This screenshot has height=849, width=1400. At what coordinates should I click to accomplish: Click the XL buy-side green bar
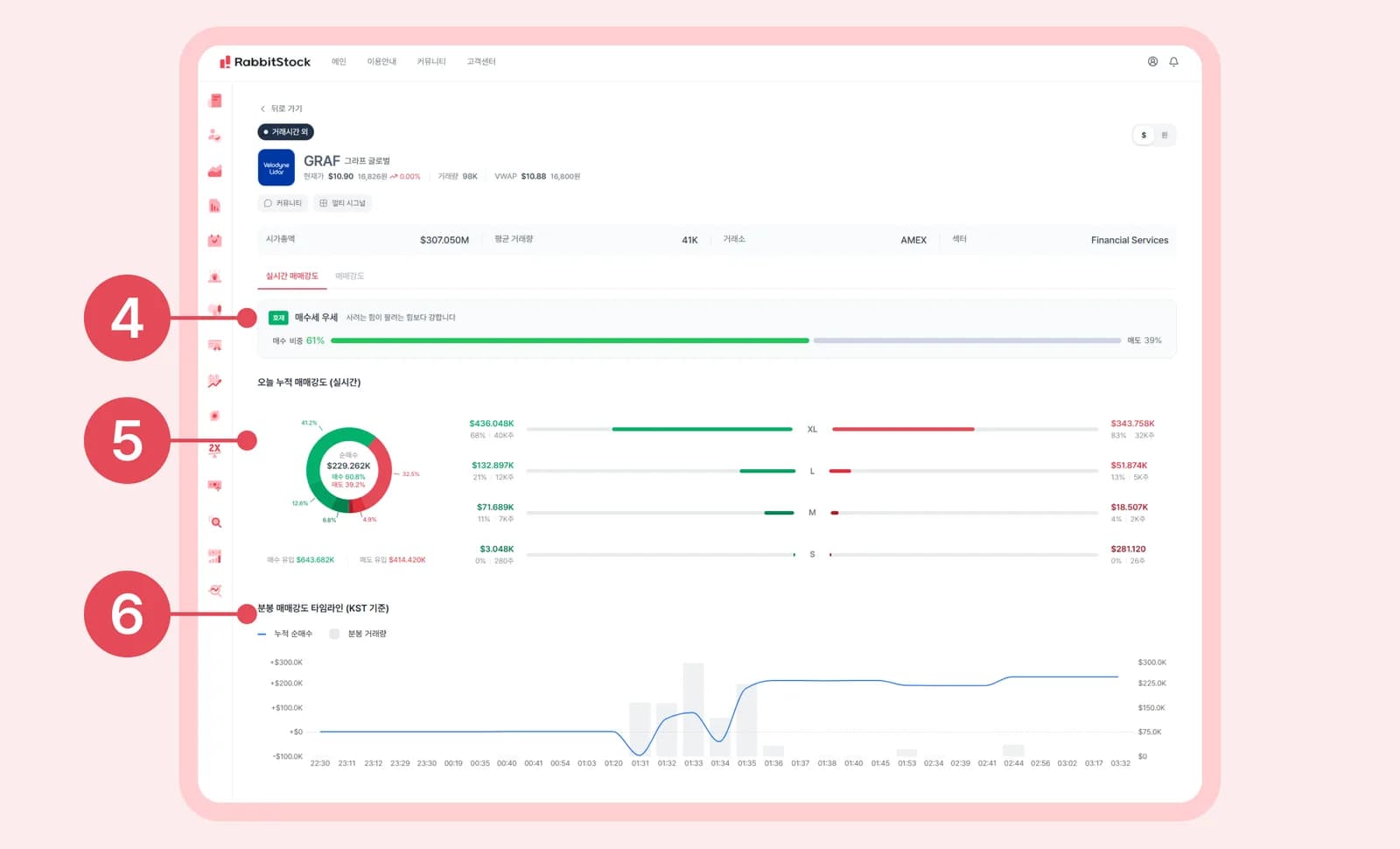702,429
